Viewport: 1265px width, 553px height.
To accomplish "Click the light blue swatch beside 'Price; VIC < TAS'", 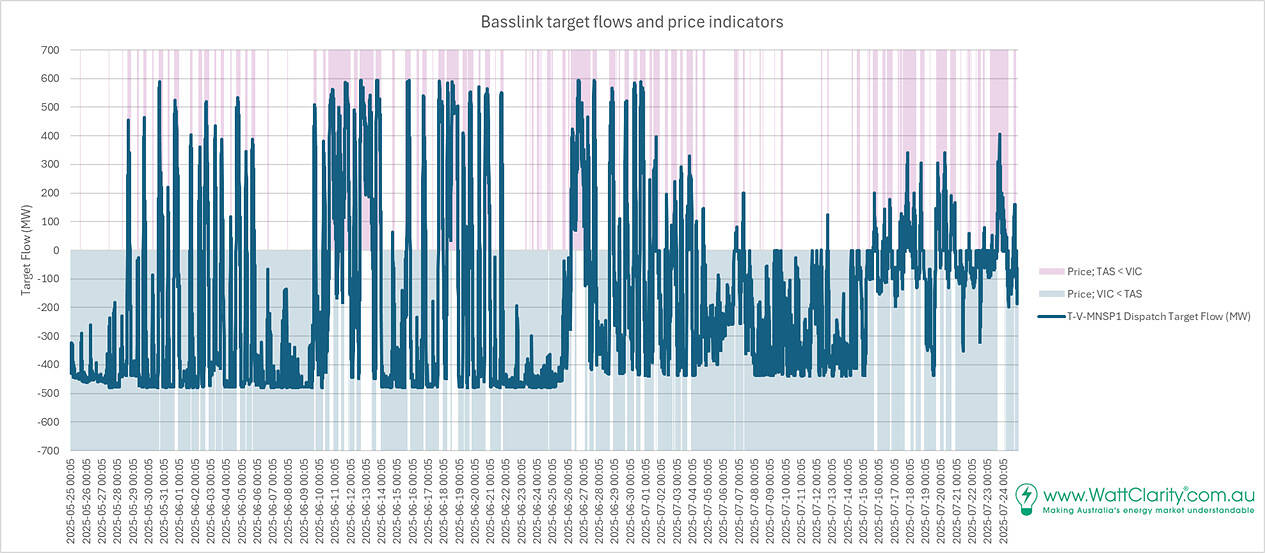I will 1050,293.
